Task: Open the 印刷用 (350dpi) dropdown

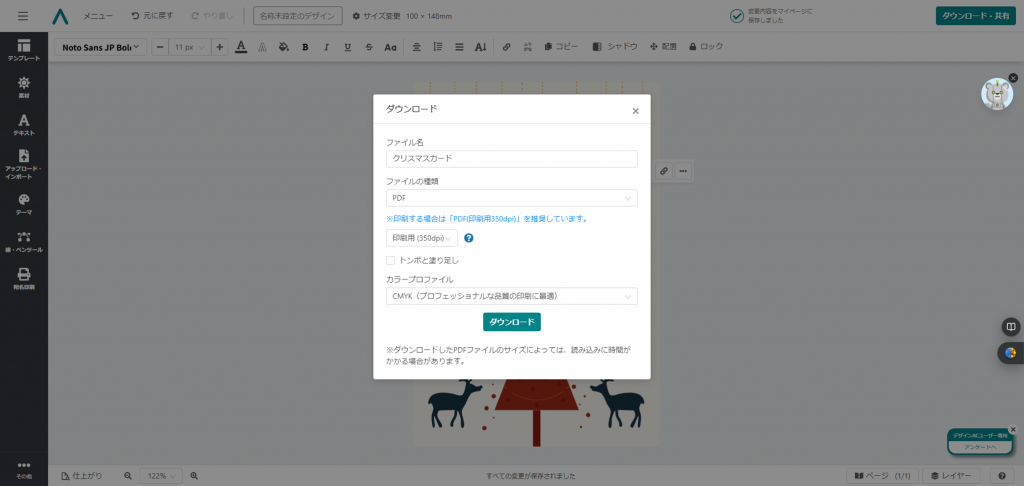Action: pyautogui.click(x=422, y=238)
